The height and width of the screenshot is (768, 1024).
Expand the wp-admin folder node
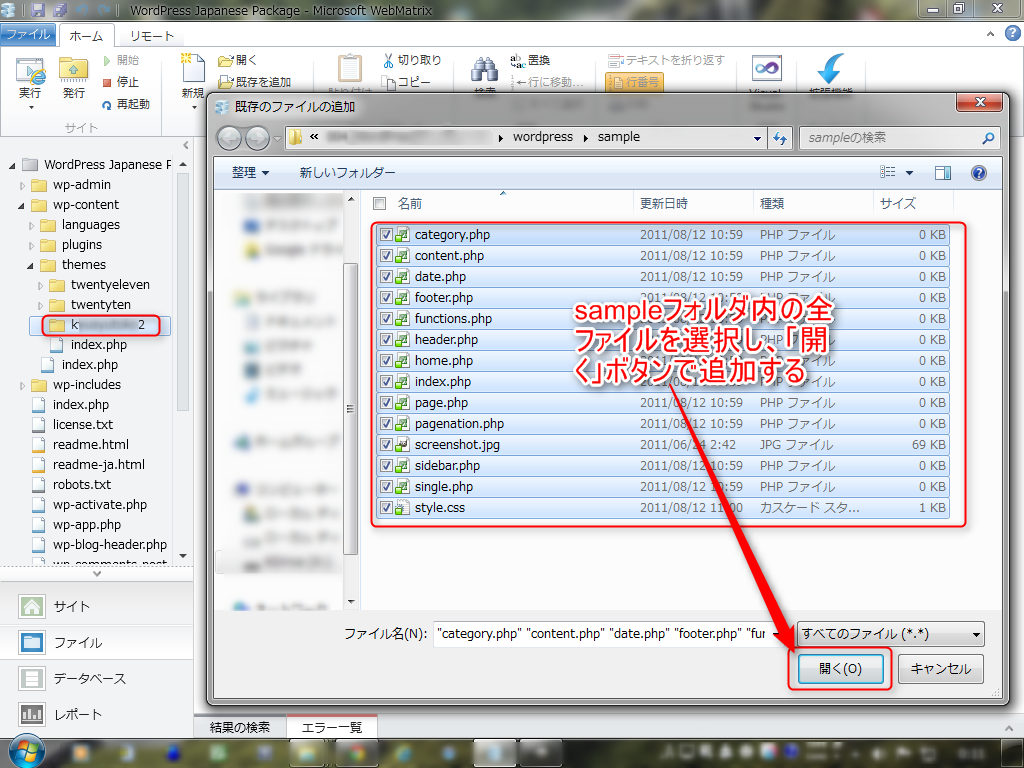[23, 185]
